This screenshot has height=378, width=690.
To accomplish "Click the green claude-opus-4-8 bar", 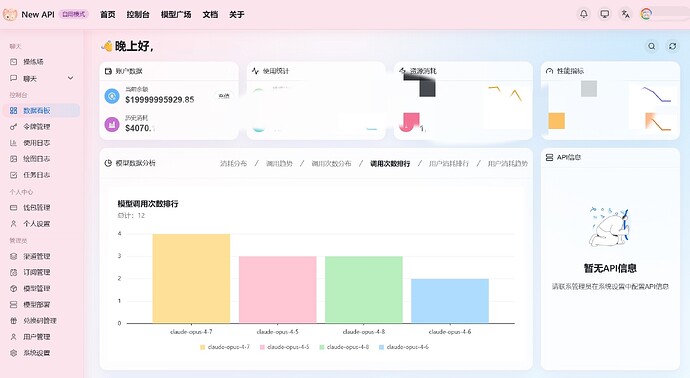I will (x=363, y=290).
